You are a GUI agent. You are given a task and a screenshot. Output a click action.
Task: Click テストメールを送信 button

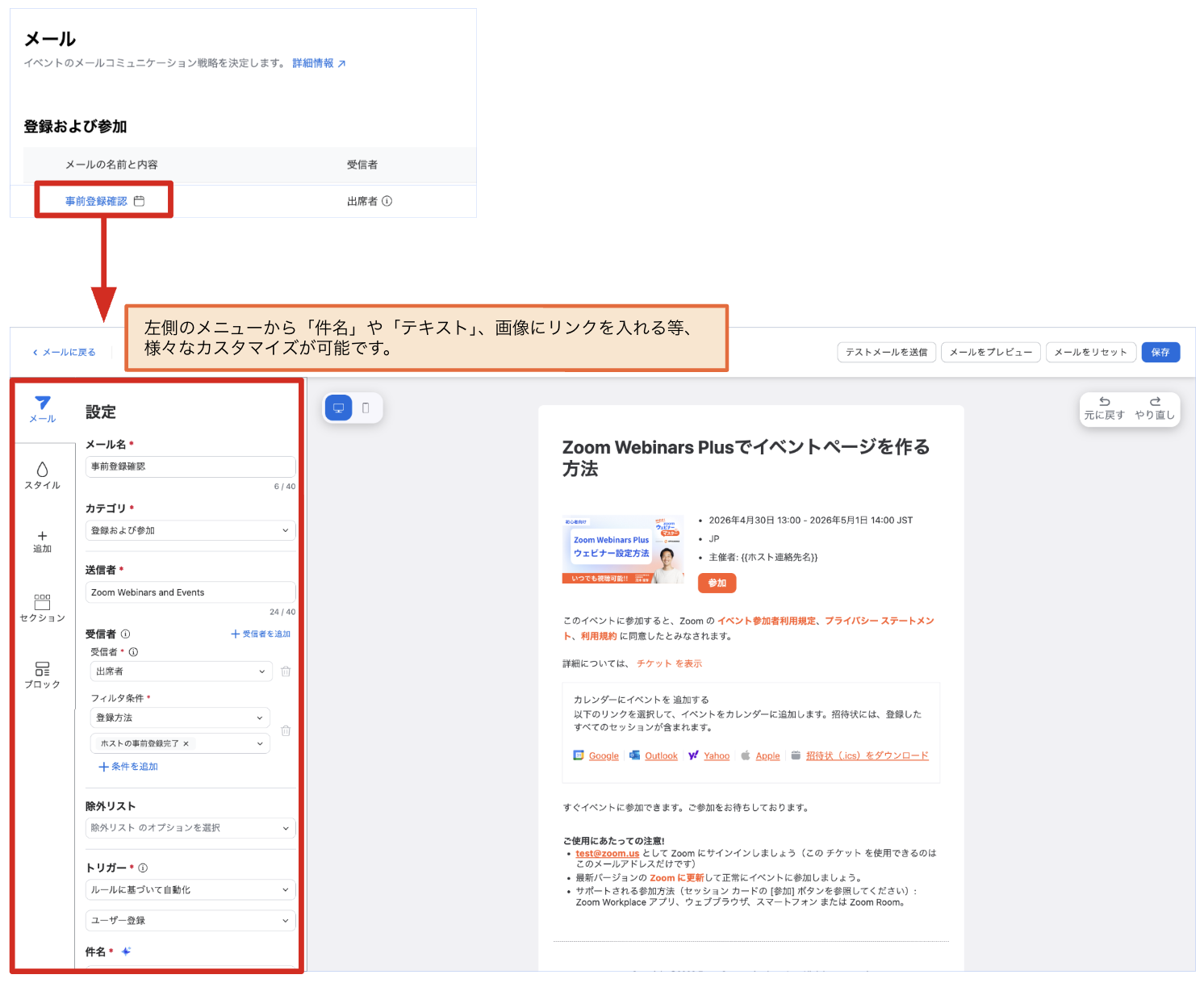click(886, 353)
